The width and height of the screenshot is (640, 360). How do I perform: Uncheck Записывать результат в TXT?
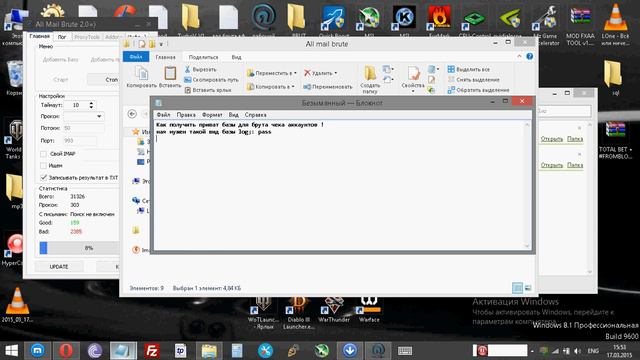(44, 177)
